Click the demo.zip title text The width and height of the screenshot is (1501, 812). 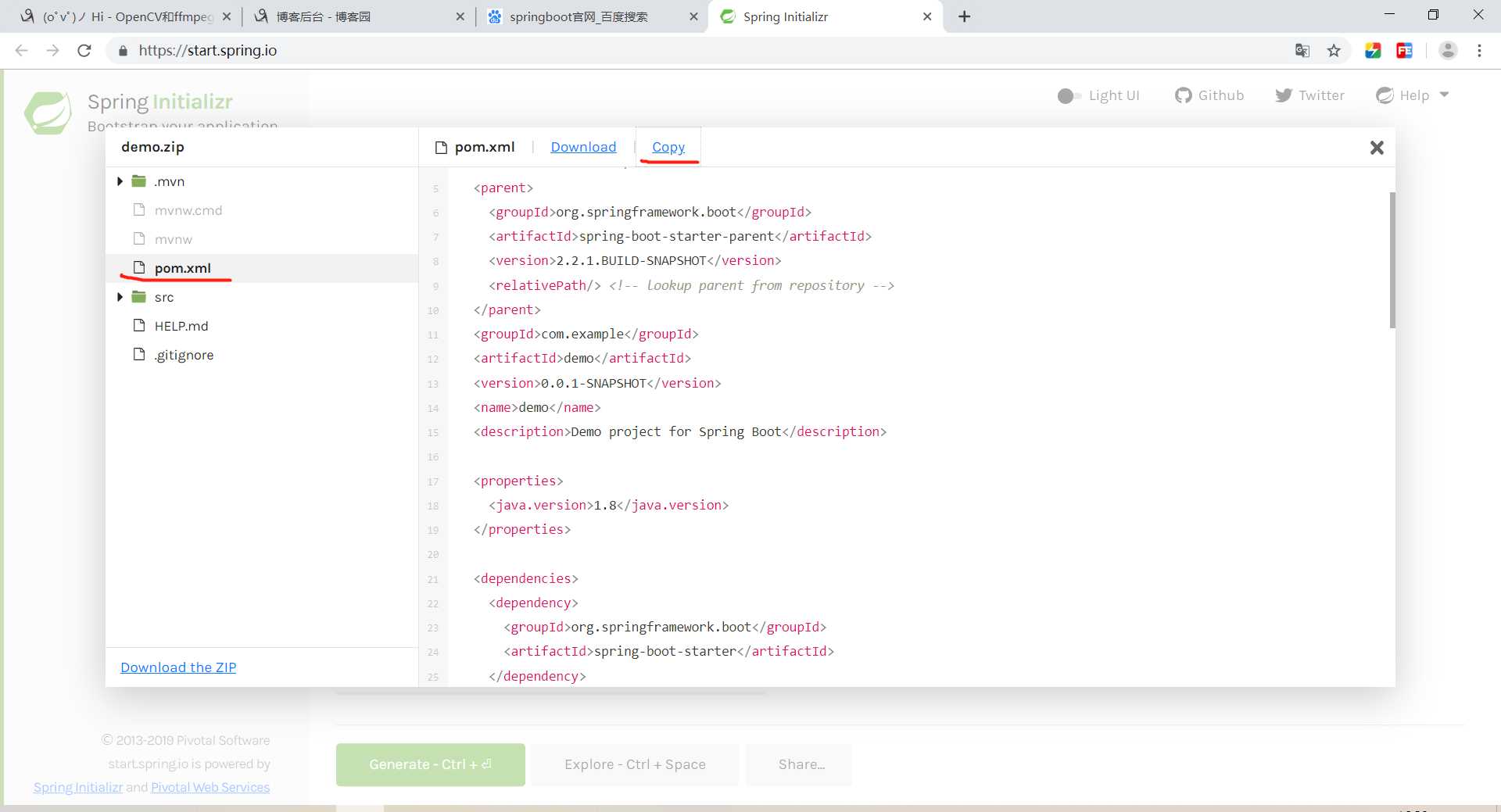click(x=152, y=147)
